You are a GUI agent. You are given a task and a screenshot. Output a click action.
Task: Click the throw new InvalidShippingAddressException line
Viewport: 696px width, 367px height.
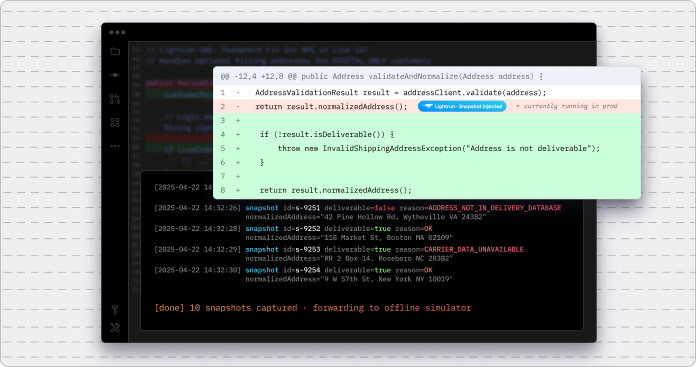coord(439,148)
